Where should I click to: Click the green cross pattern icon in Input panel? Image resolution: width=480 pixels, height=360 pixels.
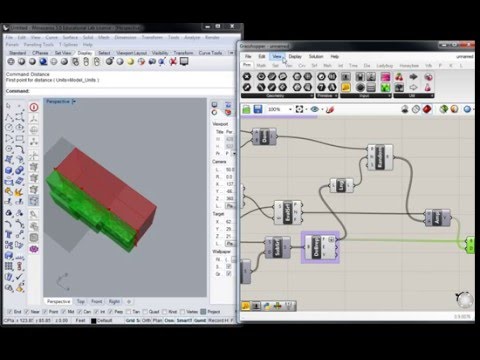click(x=385, y=88)
